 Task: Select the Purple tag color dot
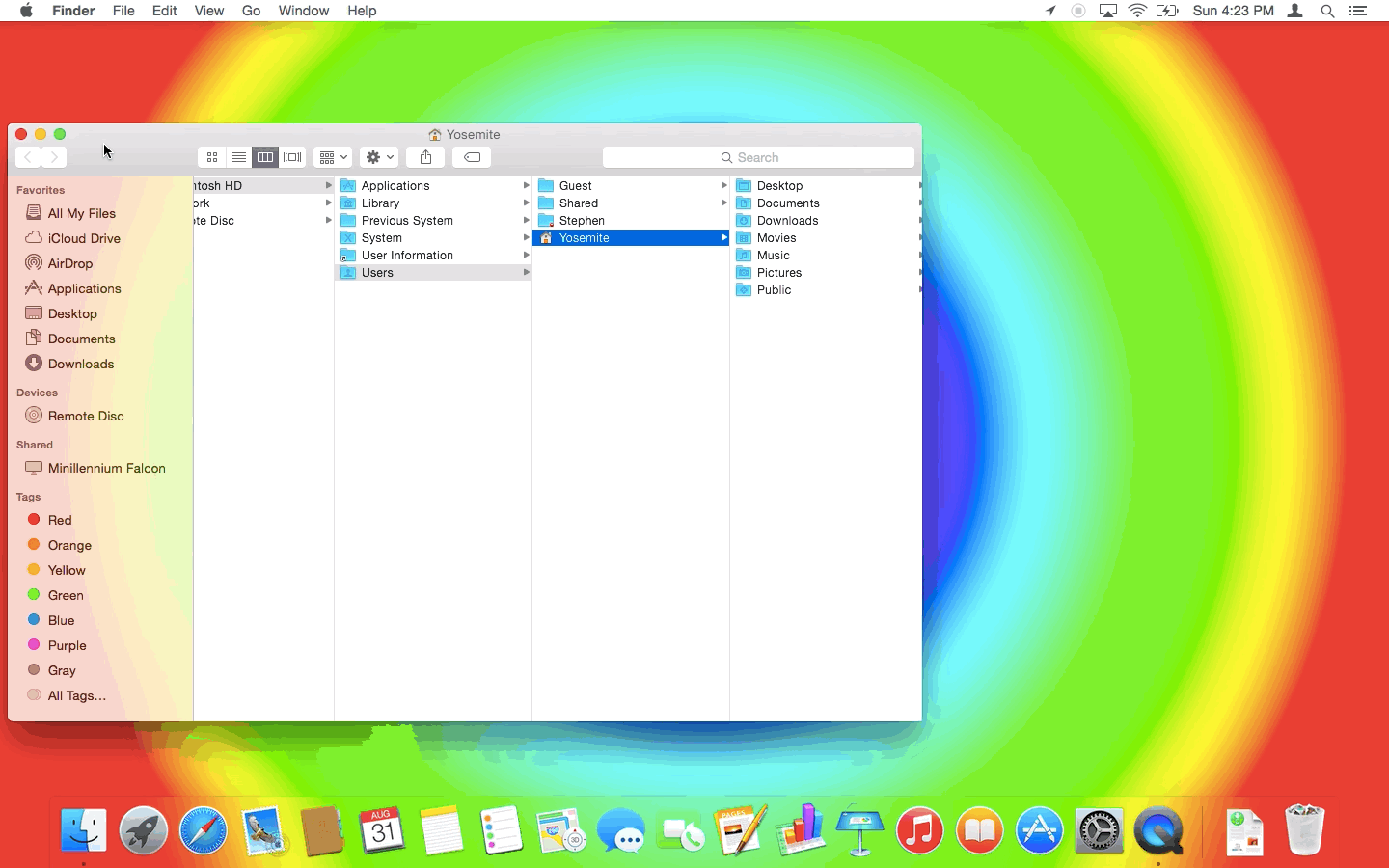34,645
